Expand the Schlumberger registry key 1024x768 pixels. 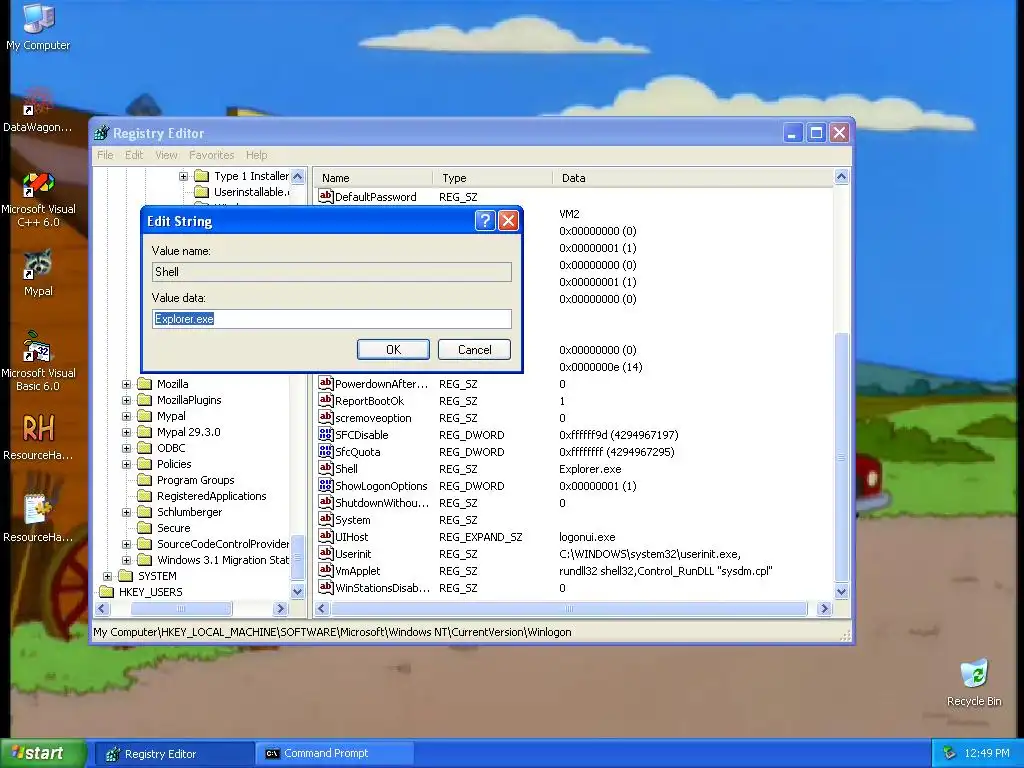127,512
